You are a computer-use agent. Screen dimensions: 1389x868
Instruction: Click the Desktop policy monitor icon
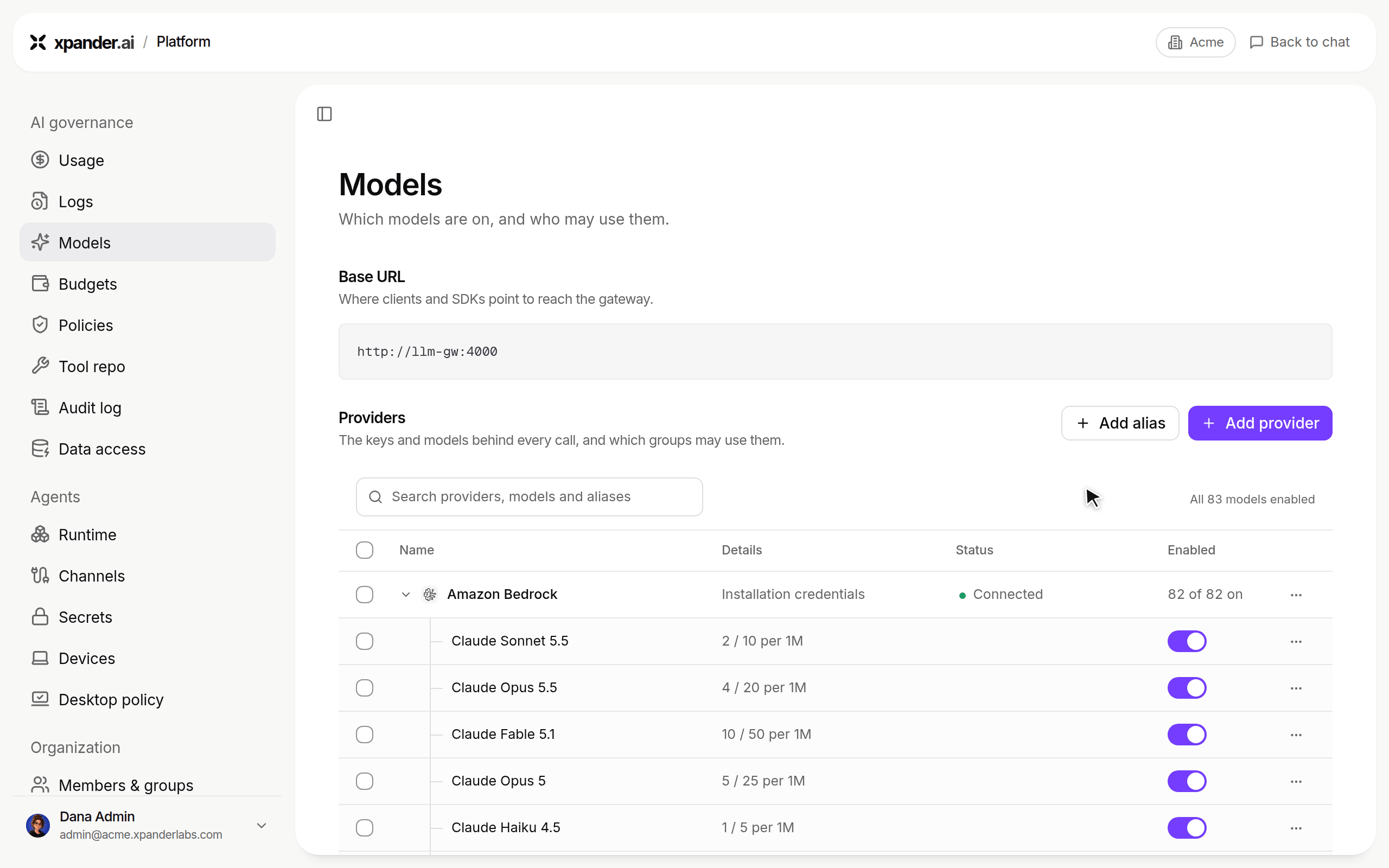(40, 699)
